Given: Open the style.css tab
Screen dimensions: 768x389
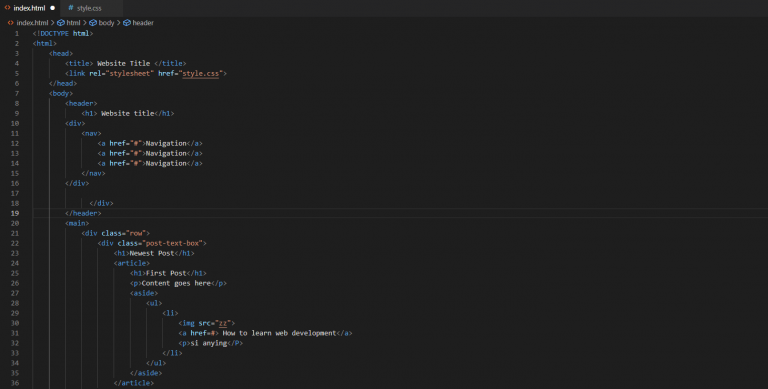Looking at the screenshot, I should pyautogui.click(x=89, y=8).
